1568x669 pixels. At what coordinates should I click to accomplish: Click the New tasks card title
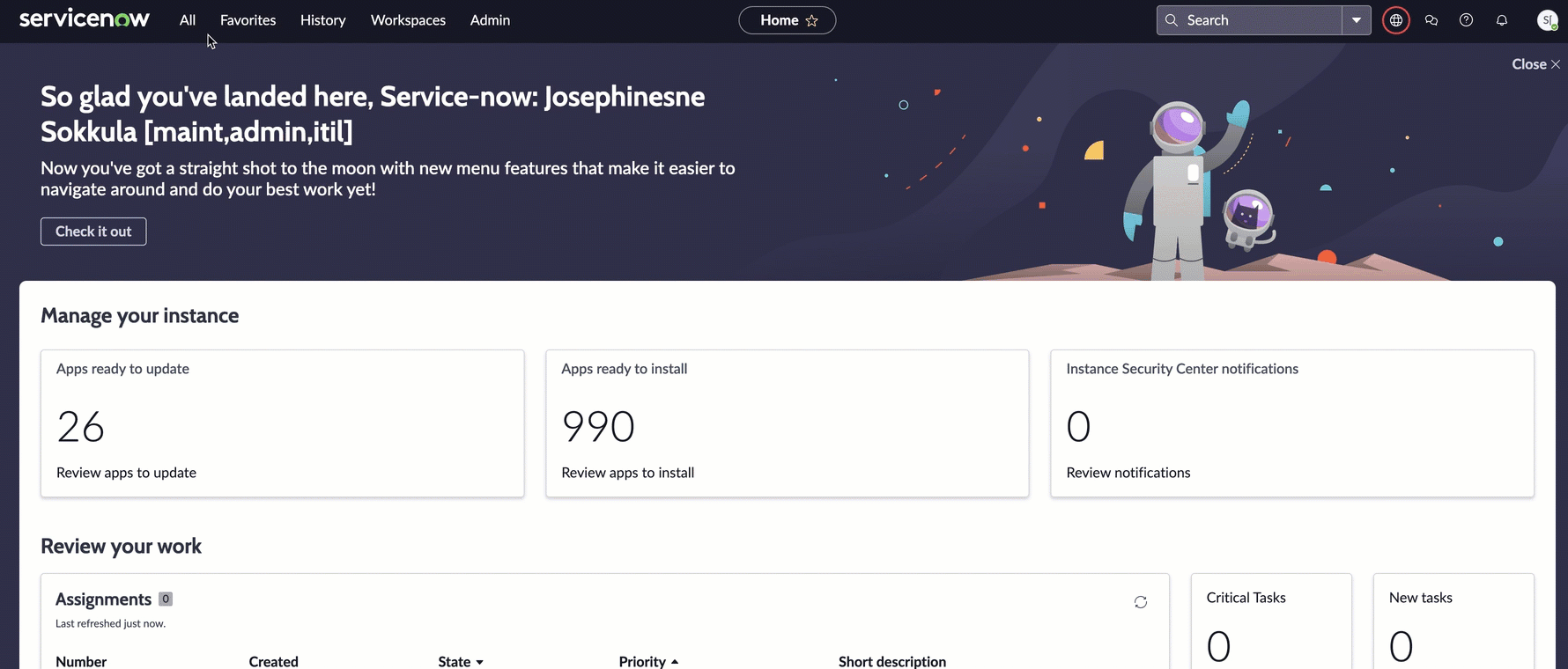pos(1420,598)
